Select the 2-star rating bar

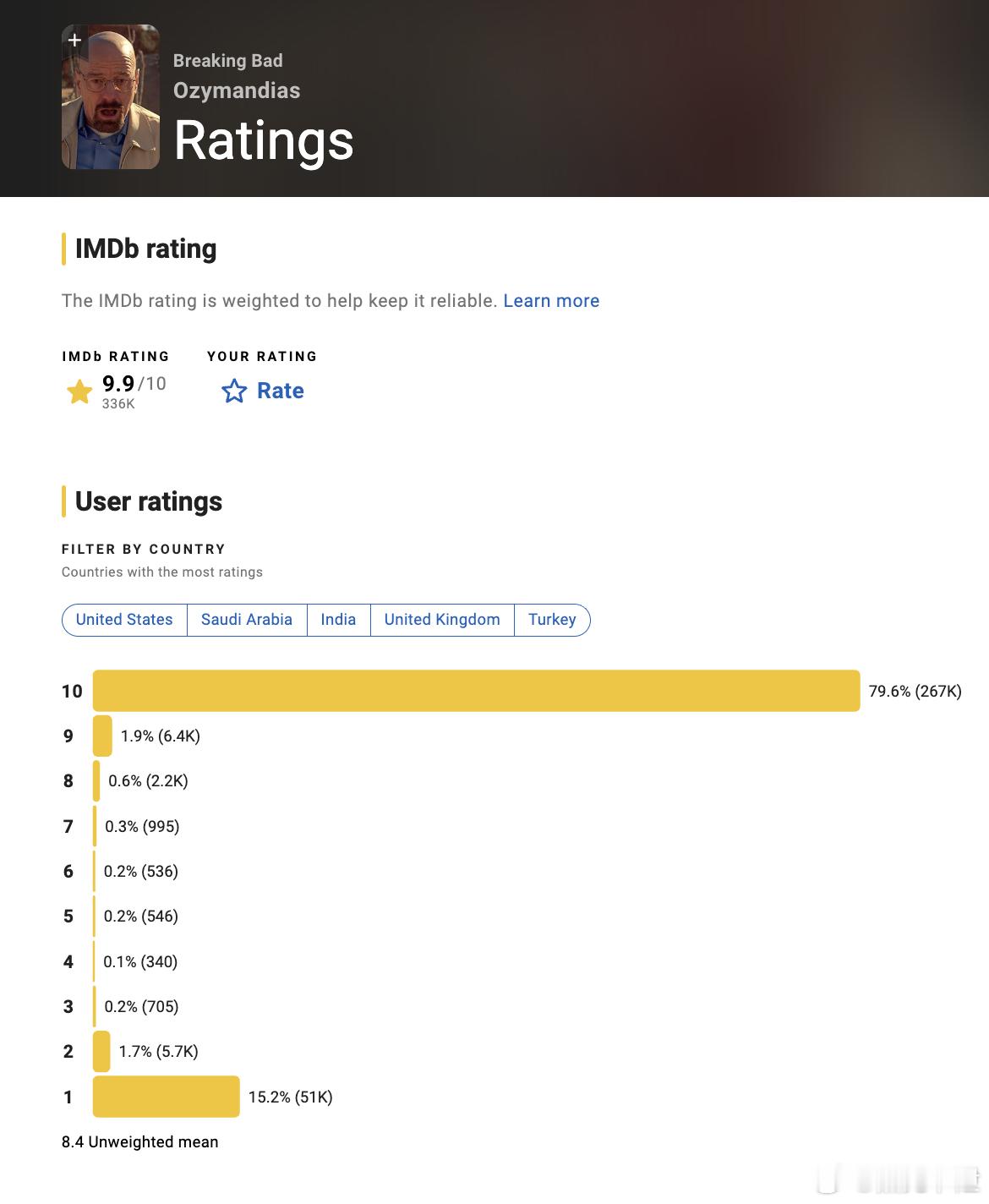coord(101,1052)
